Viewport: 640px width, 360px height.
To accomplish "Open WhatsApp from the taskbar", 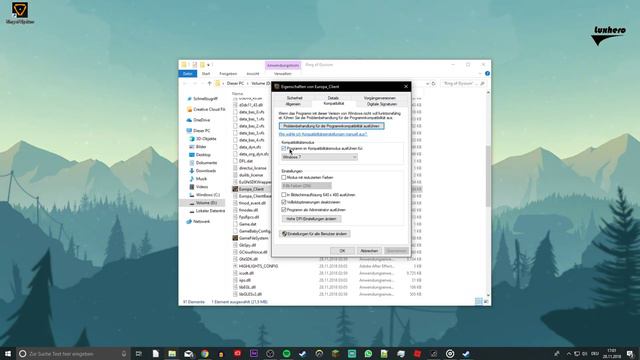I will click(368, 353).
